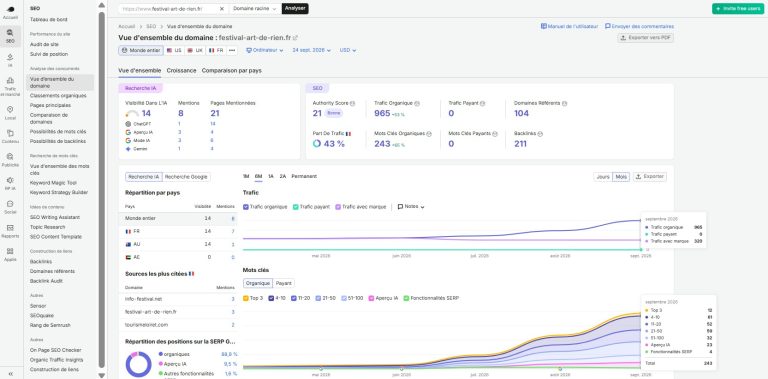Toggle the Fonctionnalités SERP checkbox
The height and width of the screenshot is (379, 768).
tap(407, 298)
